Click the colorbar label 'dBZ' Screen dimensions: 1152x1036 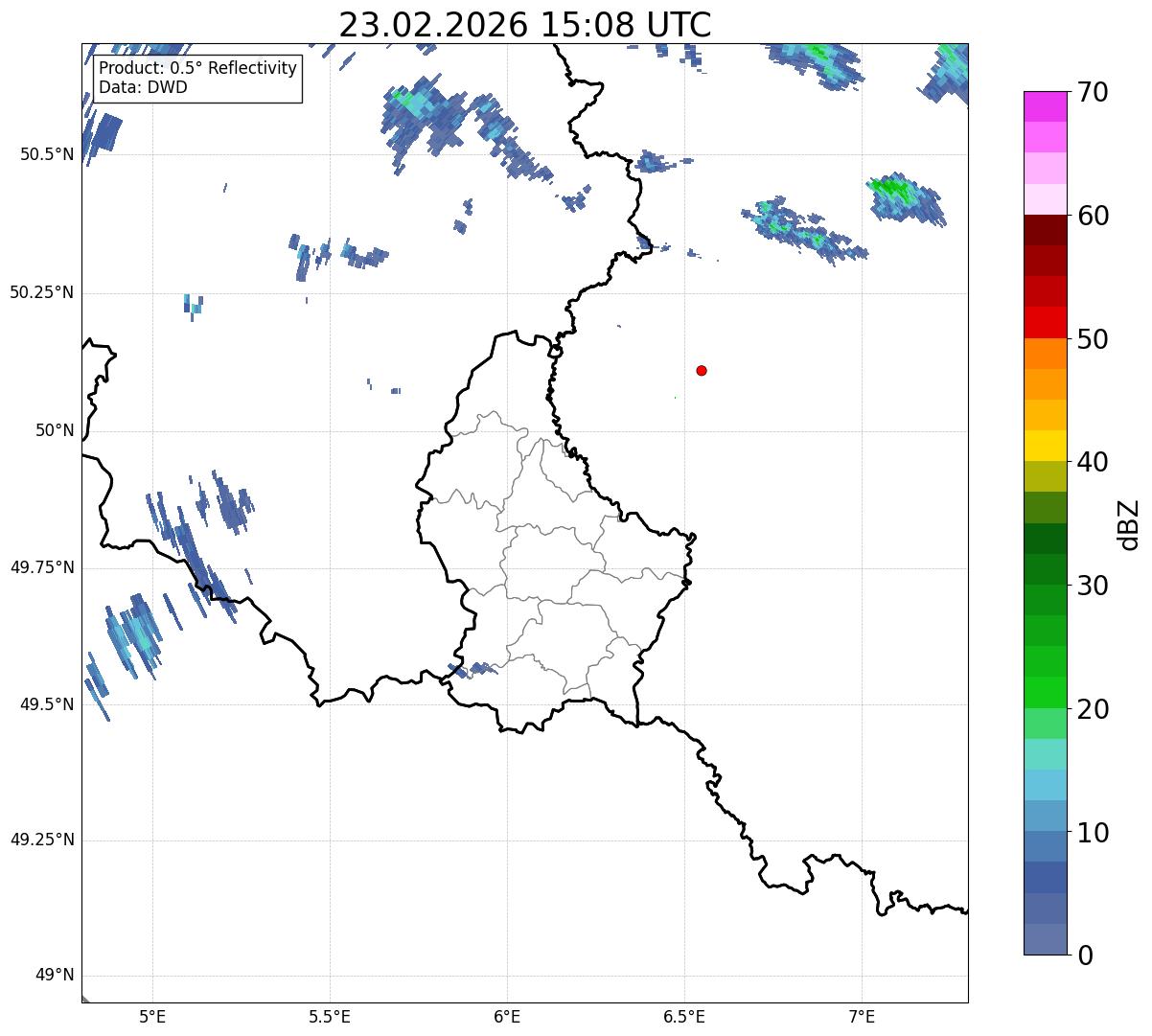pos(1129,524)
